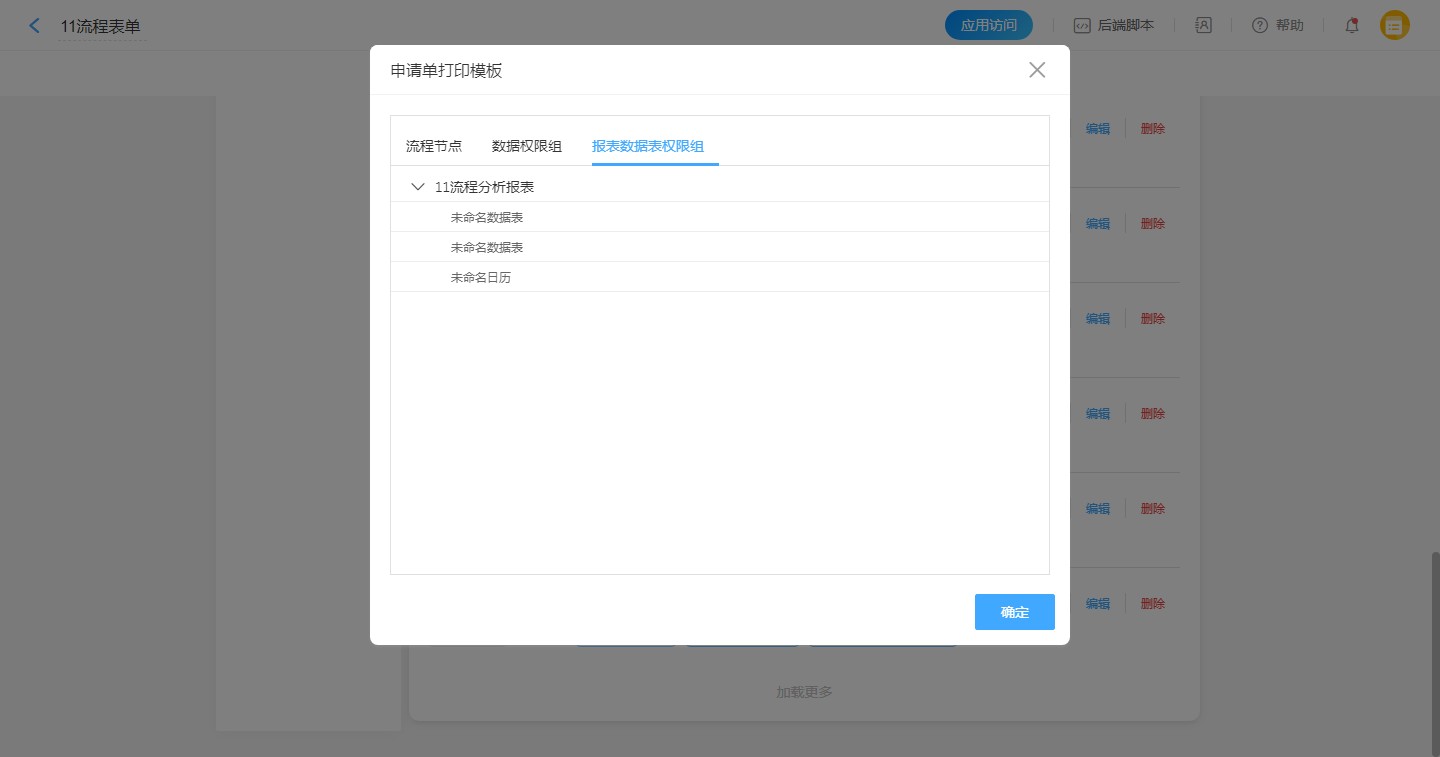1440x757 pixels.
Task: Click the contacts book icon
Action: (1204, 26)
